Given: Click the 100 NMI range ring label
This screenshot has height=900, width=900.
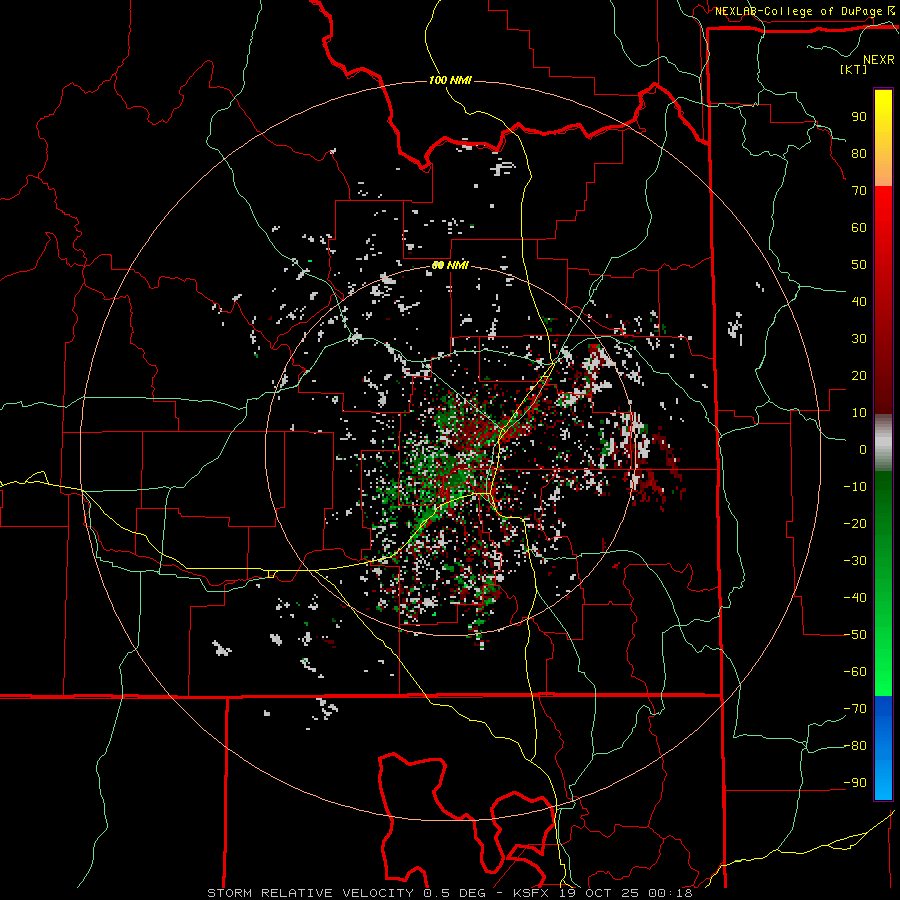Looking at the screenshot, I should click(x=450, y=80).
